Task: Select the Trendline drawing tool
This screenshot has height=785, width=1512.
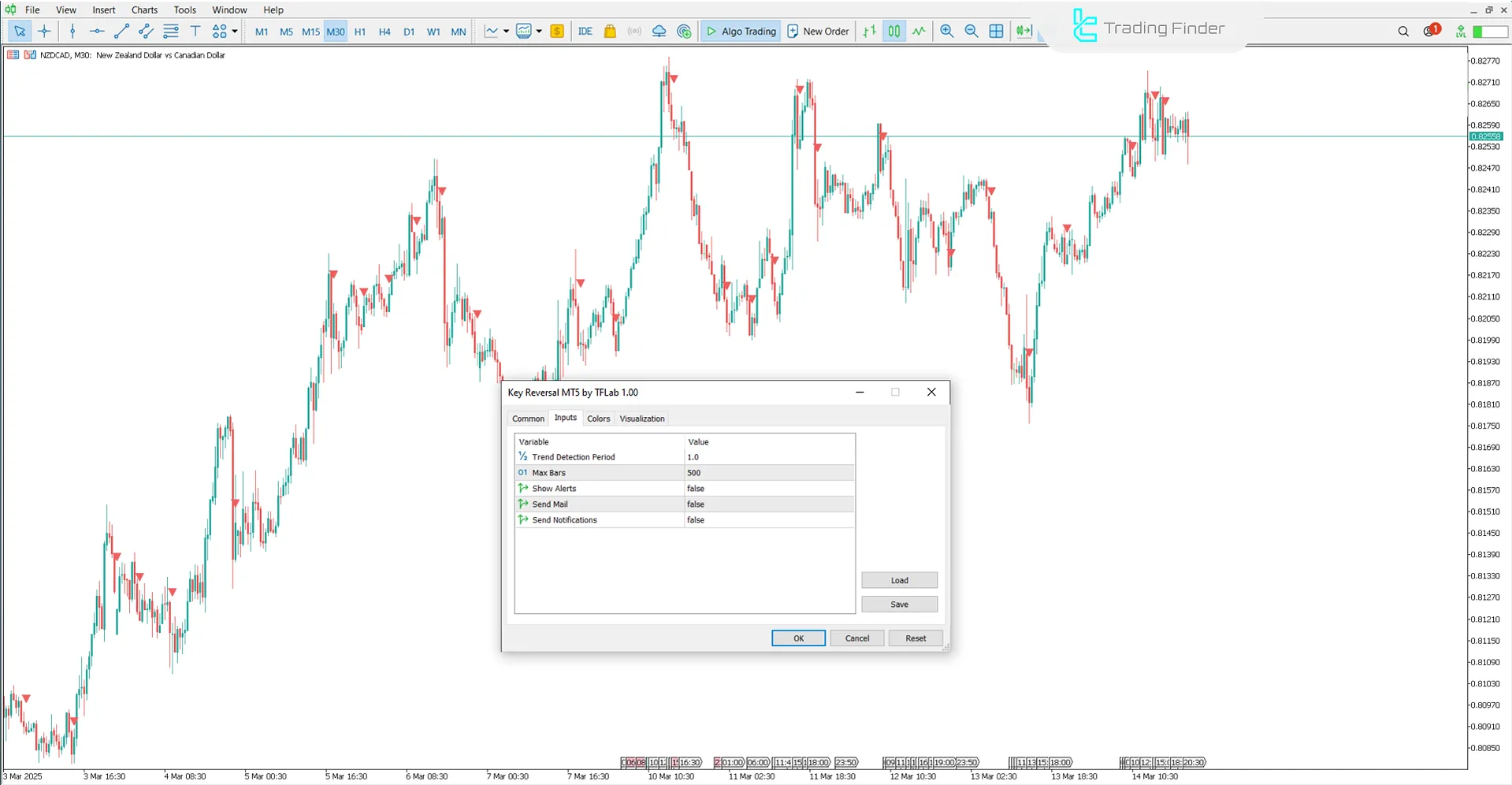Action: [121, 31]
